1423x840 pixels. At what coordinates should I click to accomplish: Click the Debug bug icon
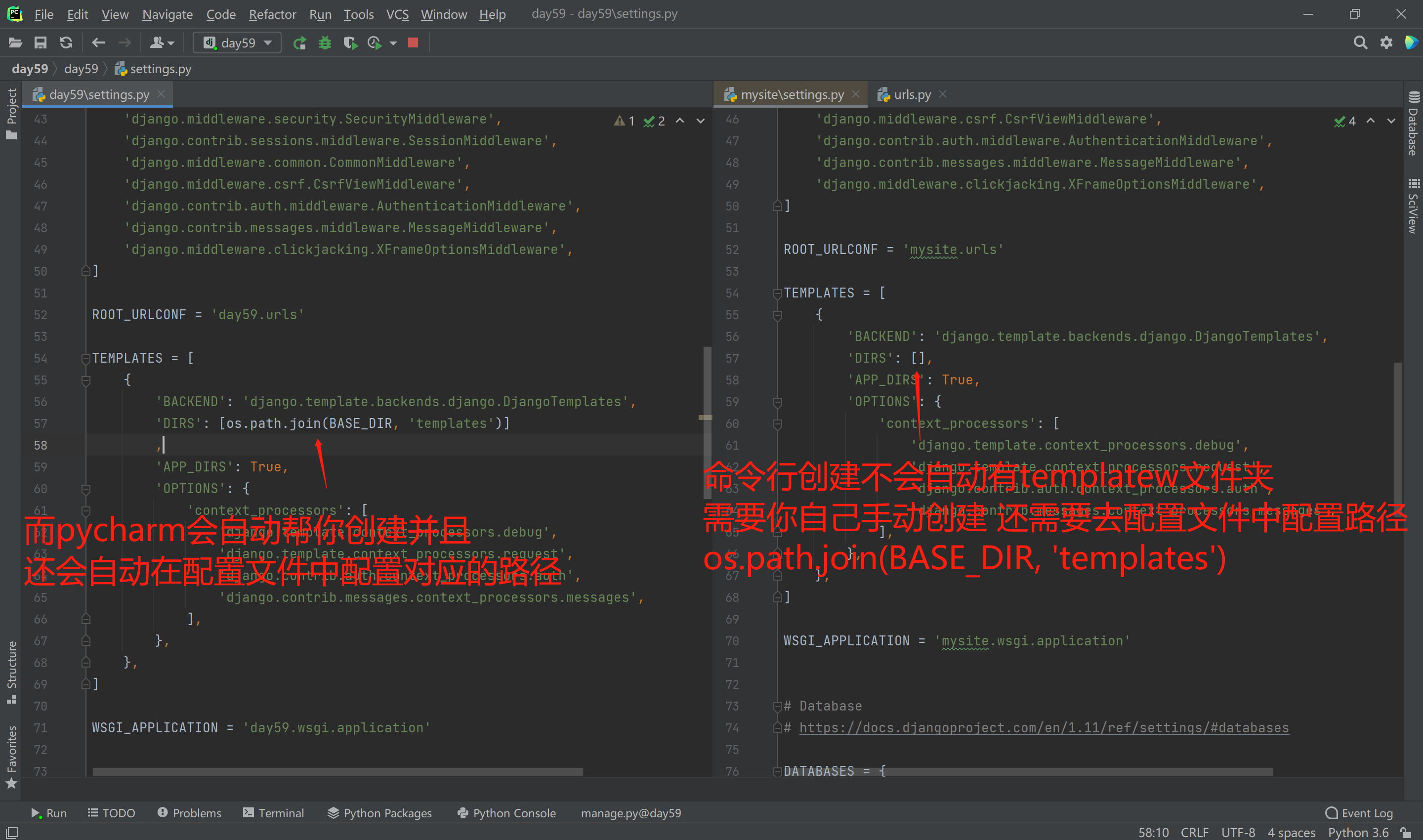325,42
